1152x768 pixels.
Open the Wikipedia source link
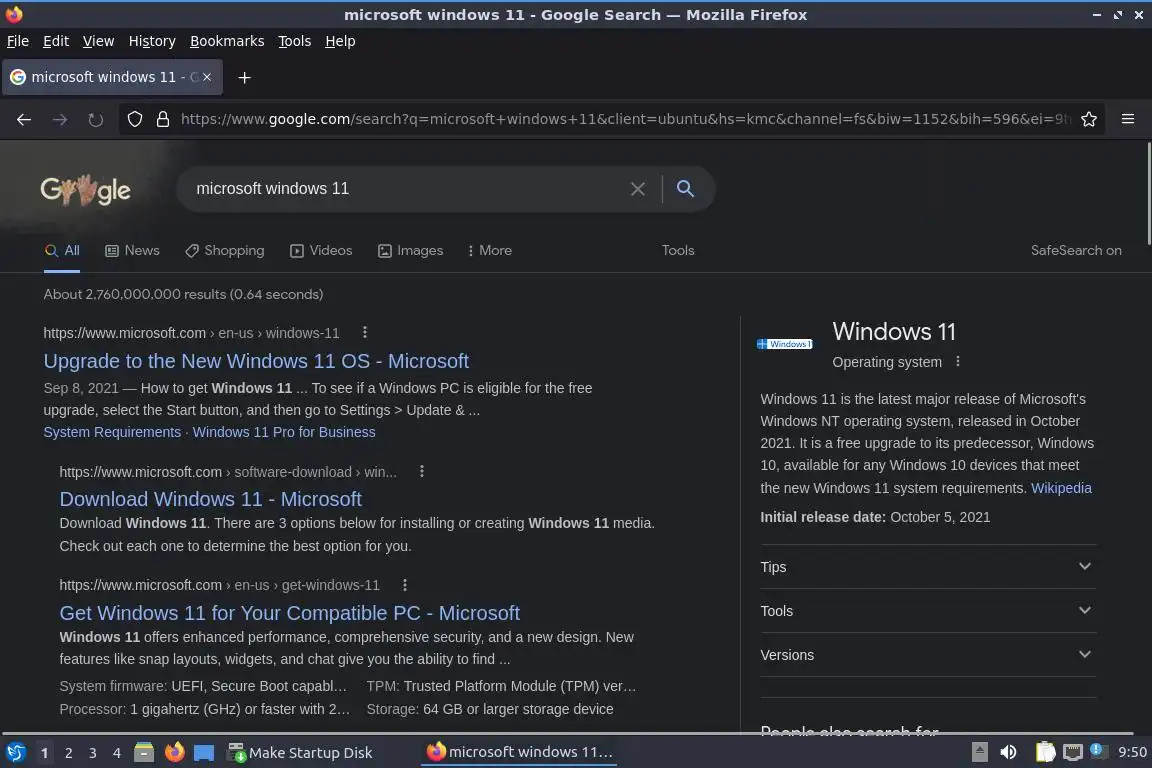click(x=1061, y=488)
